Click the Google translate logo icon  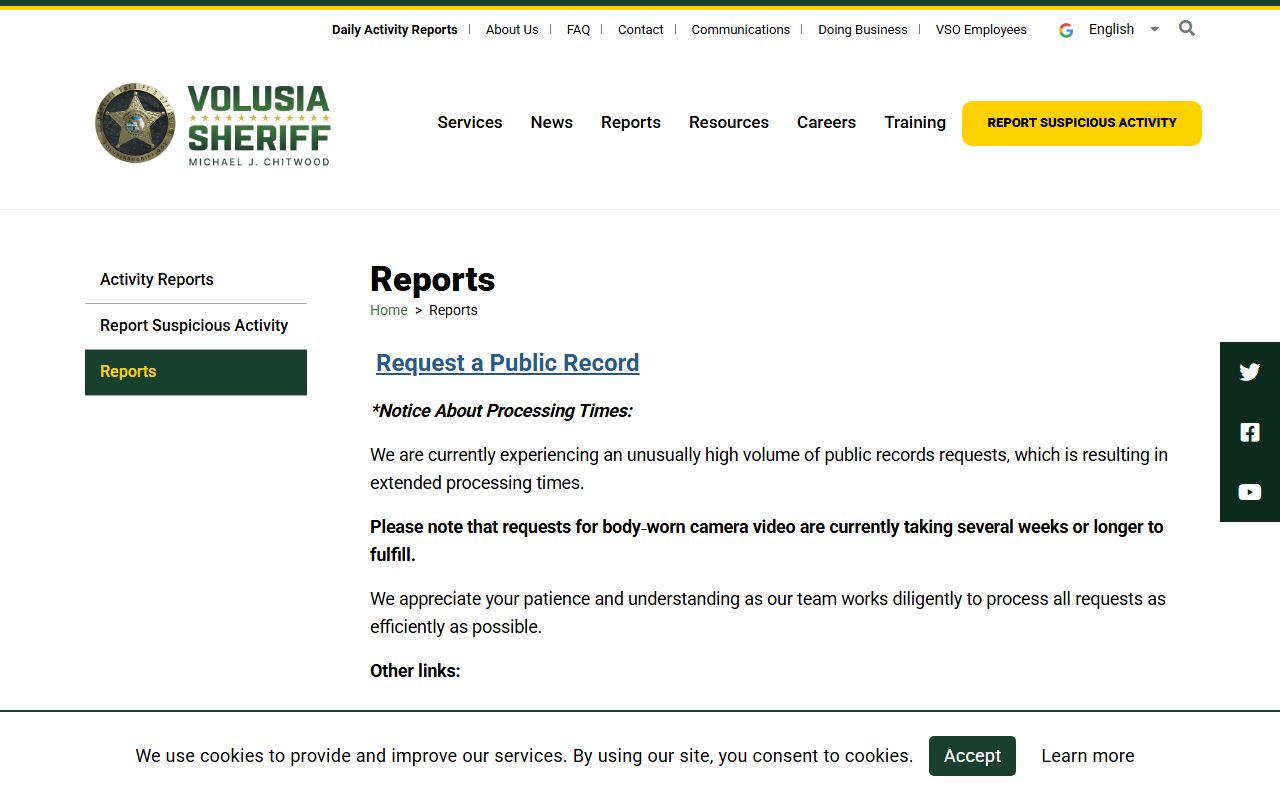point(1066,30)
